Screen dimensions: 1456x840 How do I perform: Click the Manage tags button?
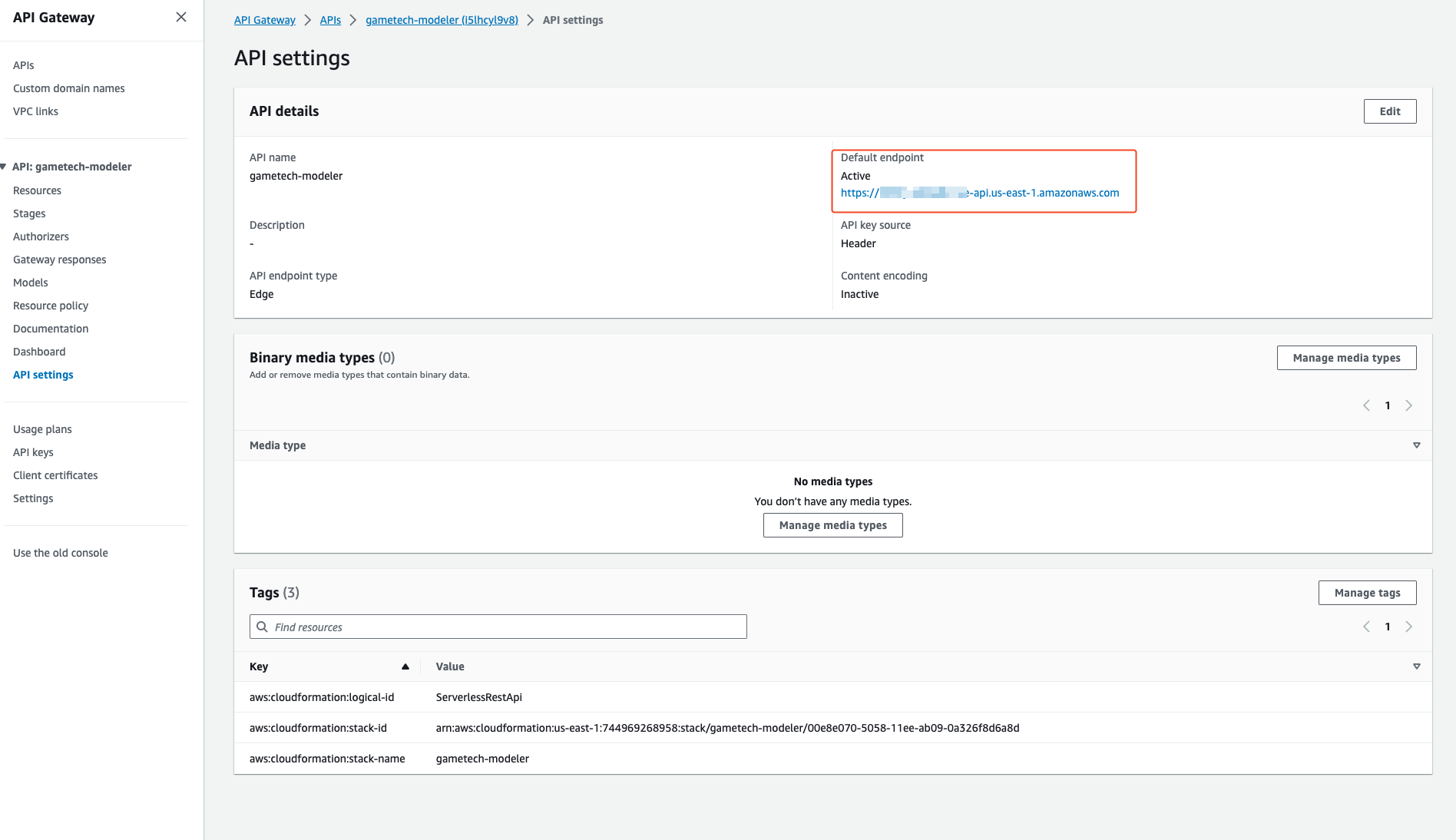1368,593
